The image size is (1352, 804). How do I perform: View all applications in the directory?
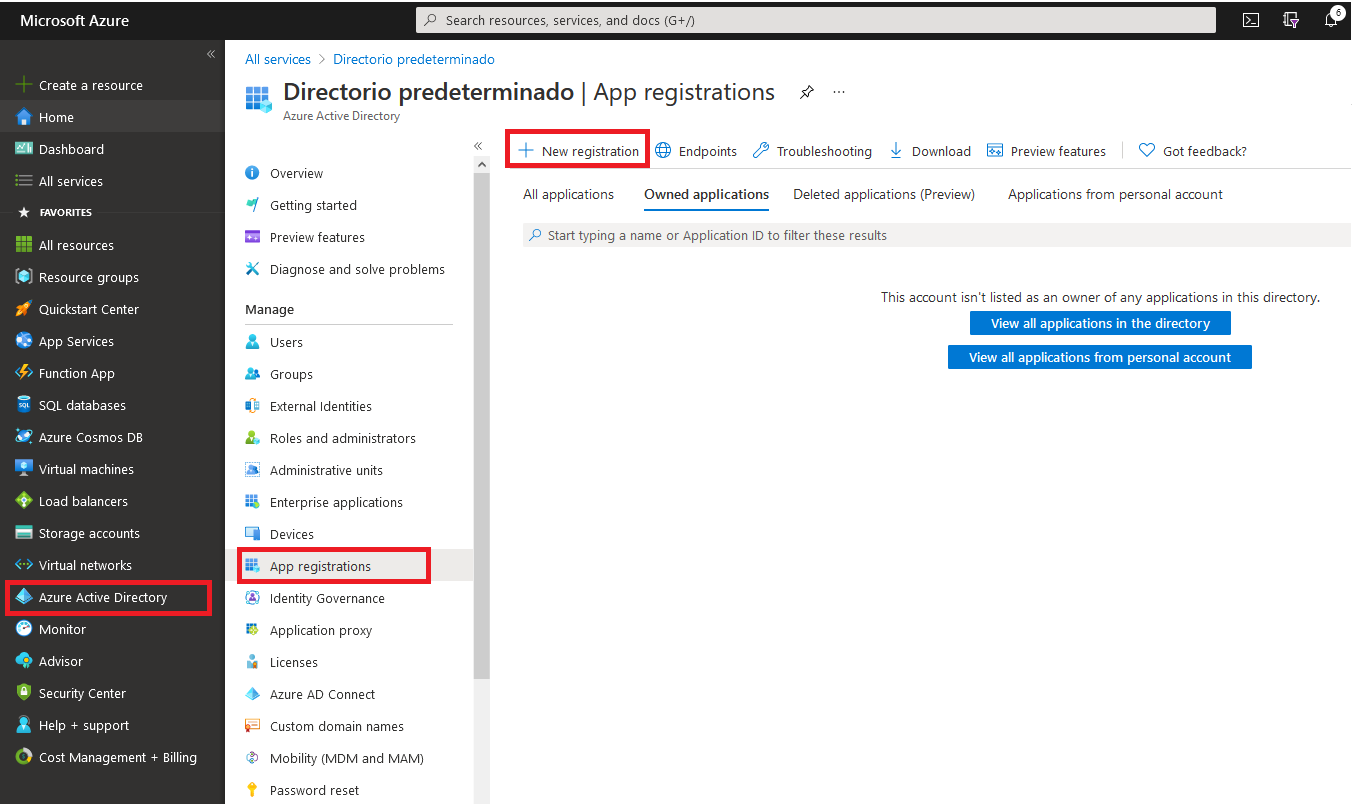1099,322
